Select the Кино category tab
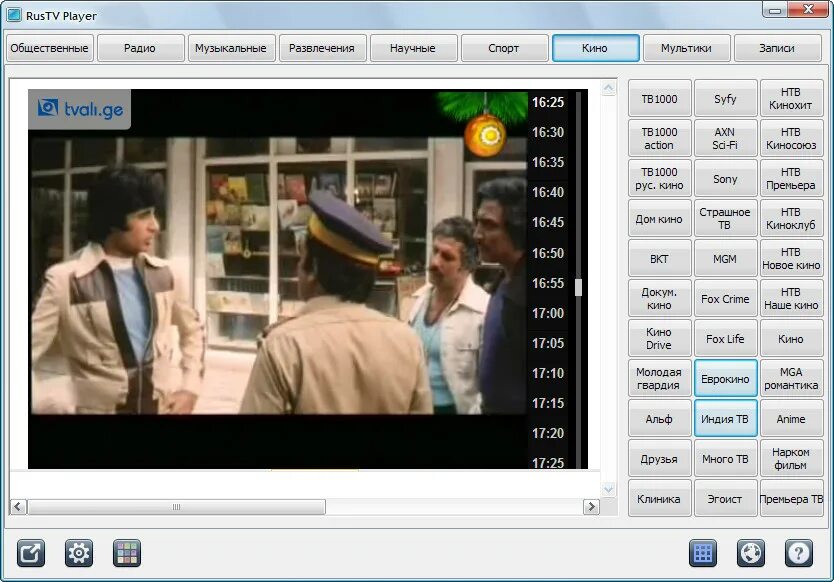The image size is (834, 582). [595, 48]
